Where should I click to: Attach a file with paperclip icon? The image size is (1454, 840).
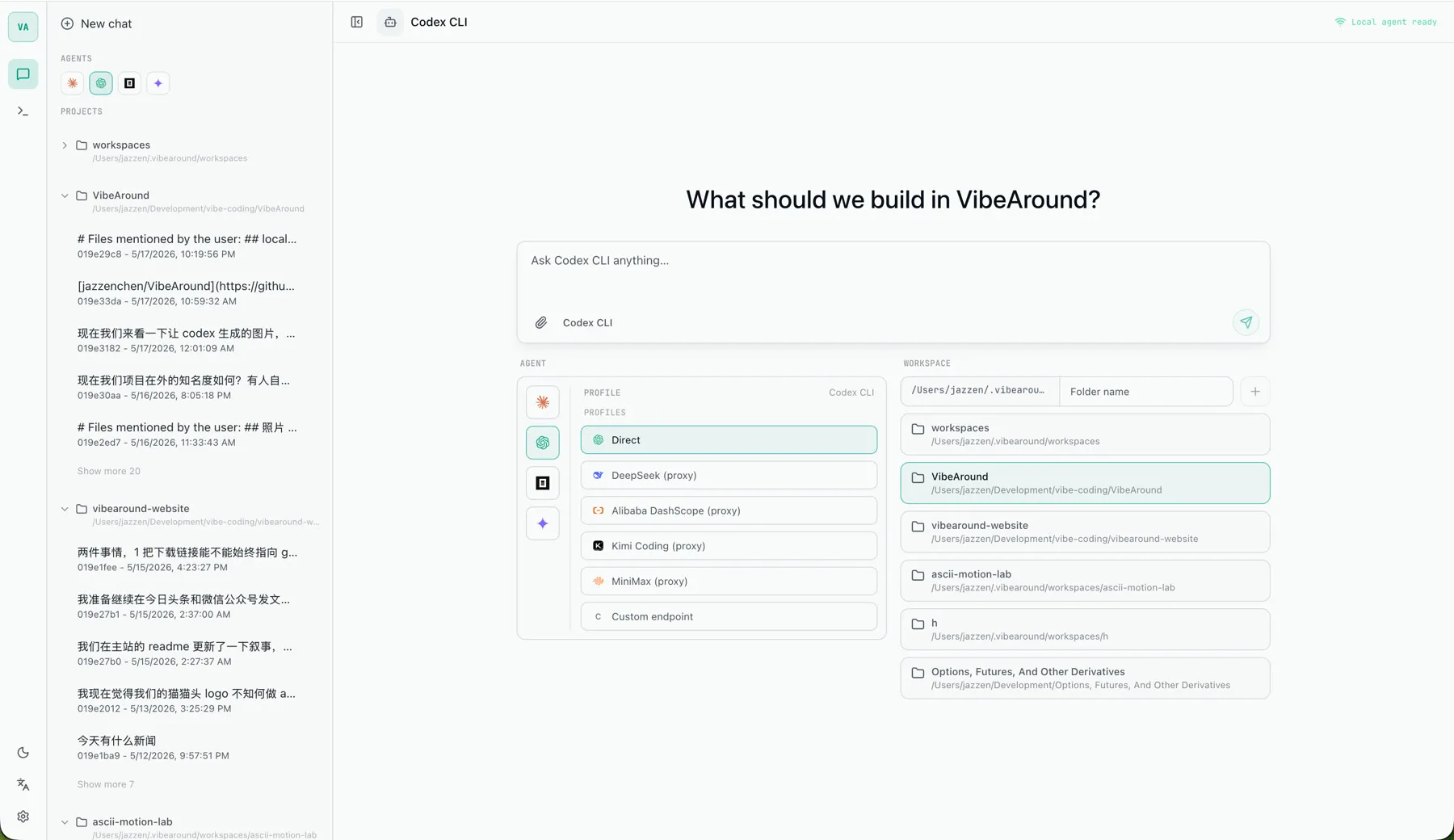point(541,322)
